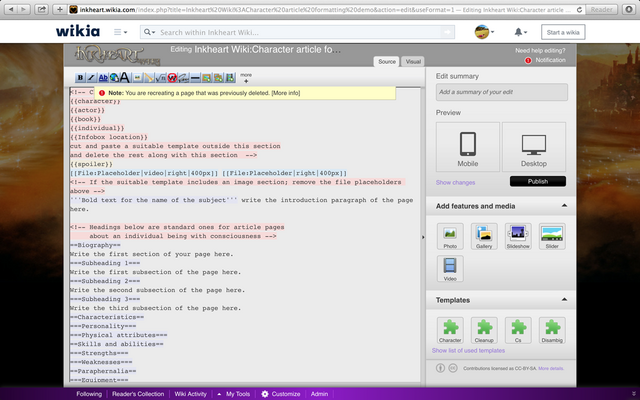
Task: Add a Video from the features panel
Action: click(x=450, y=269)
